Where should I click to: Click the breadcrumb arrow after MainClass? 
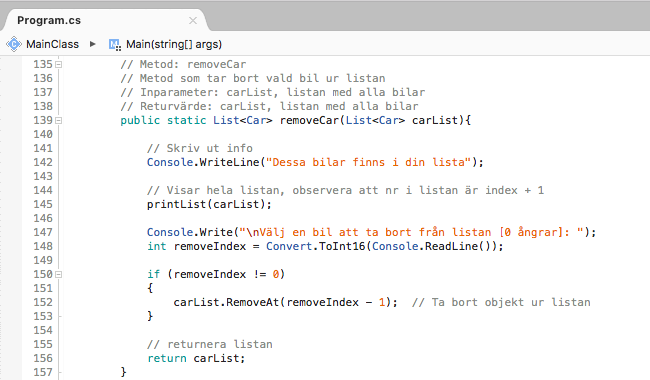[92, 44]
